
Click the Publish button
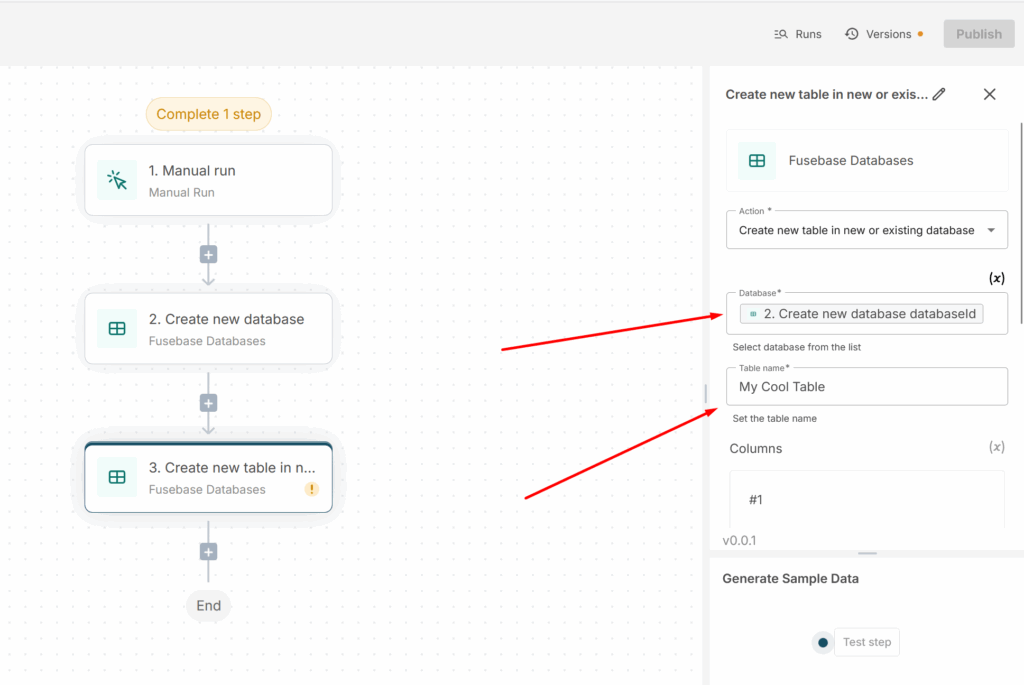tap(978, 34)
